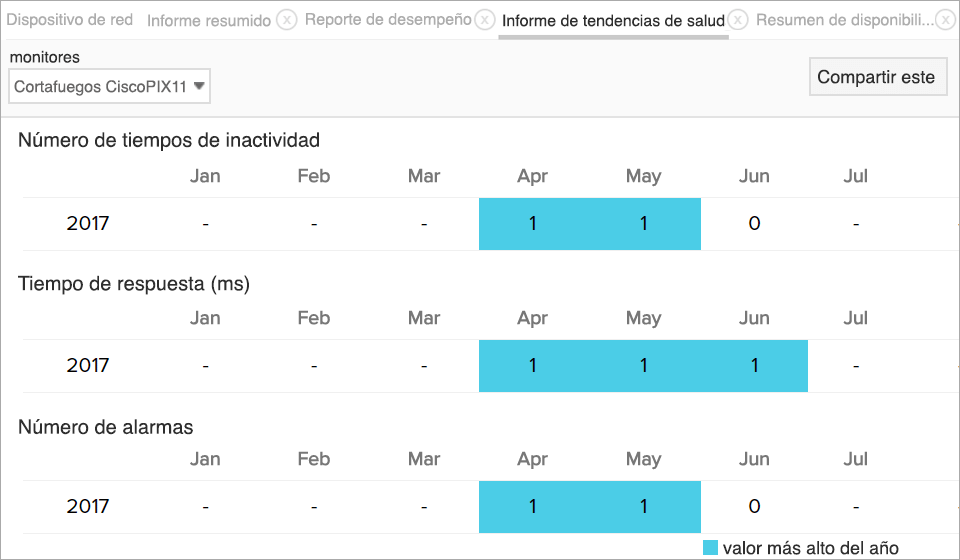Select June highlighted cell in Tiempo de respuesta

(754, 366)
